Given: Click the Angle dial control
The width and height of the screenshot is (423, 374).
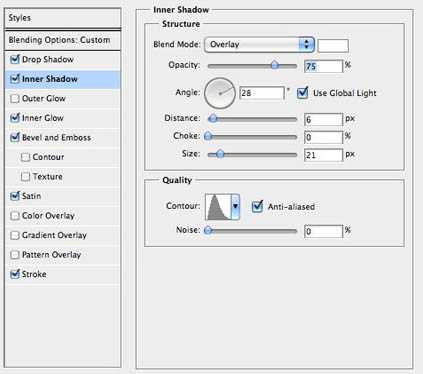Looking at the screenshot, I should pyautogui.click(x=220, y=93).
